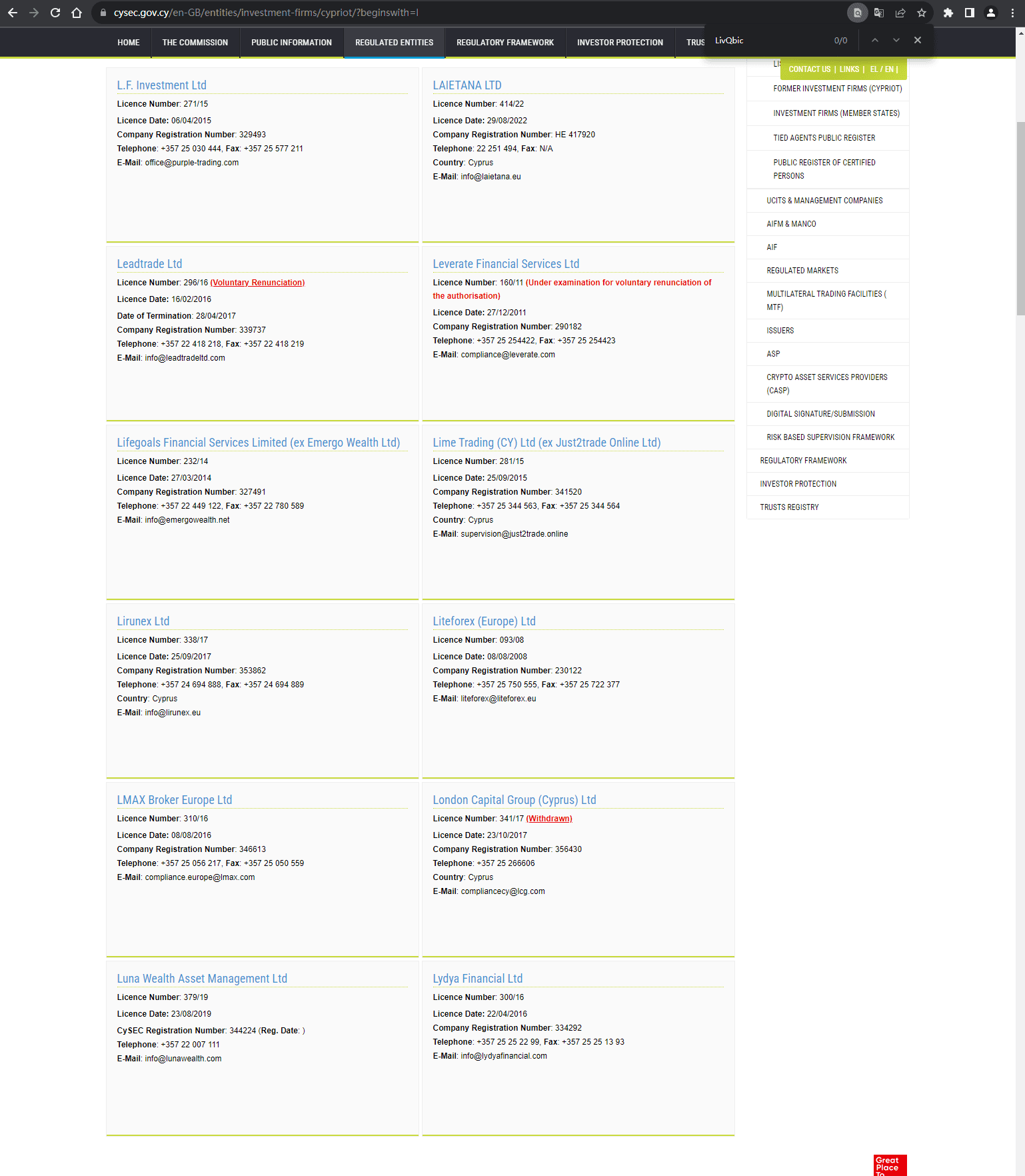Open INVESTOR PROTECTION top menu
Viewport: 1025px width, 1176px height.
coord(620,43)
